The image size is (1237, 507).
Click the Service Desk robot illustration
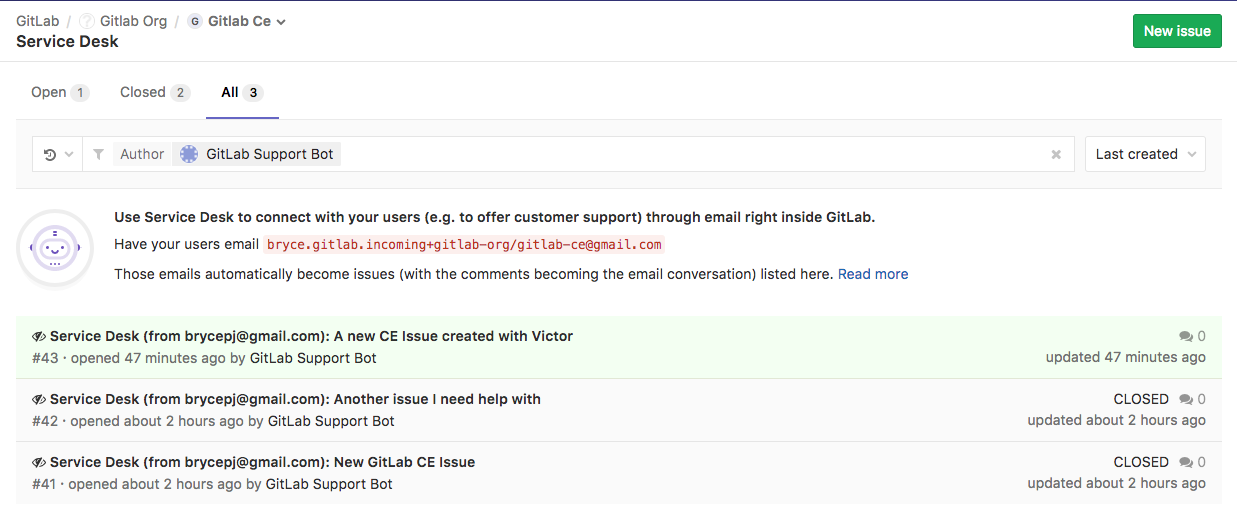click(x=55, y=248)
